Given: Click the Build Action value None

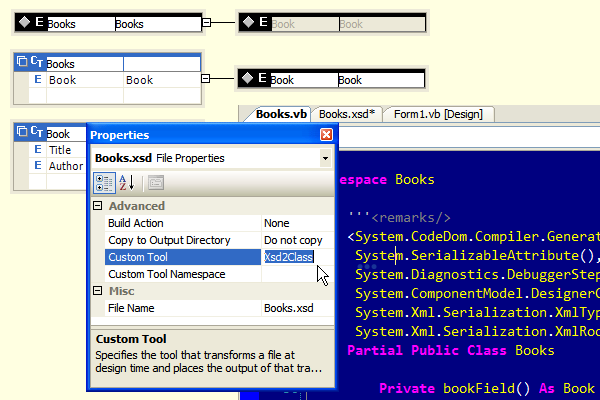Looking at the screenshot, I should coord(298,223).
